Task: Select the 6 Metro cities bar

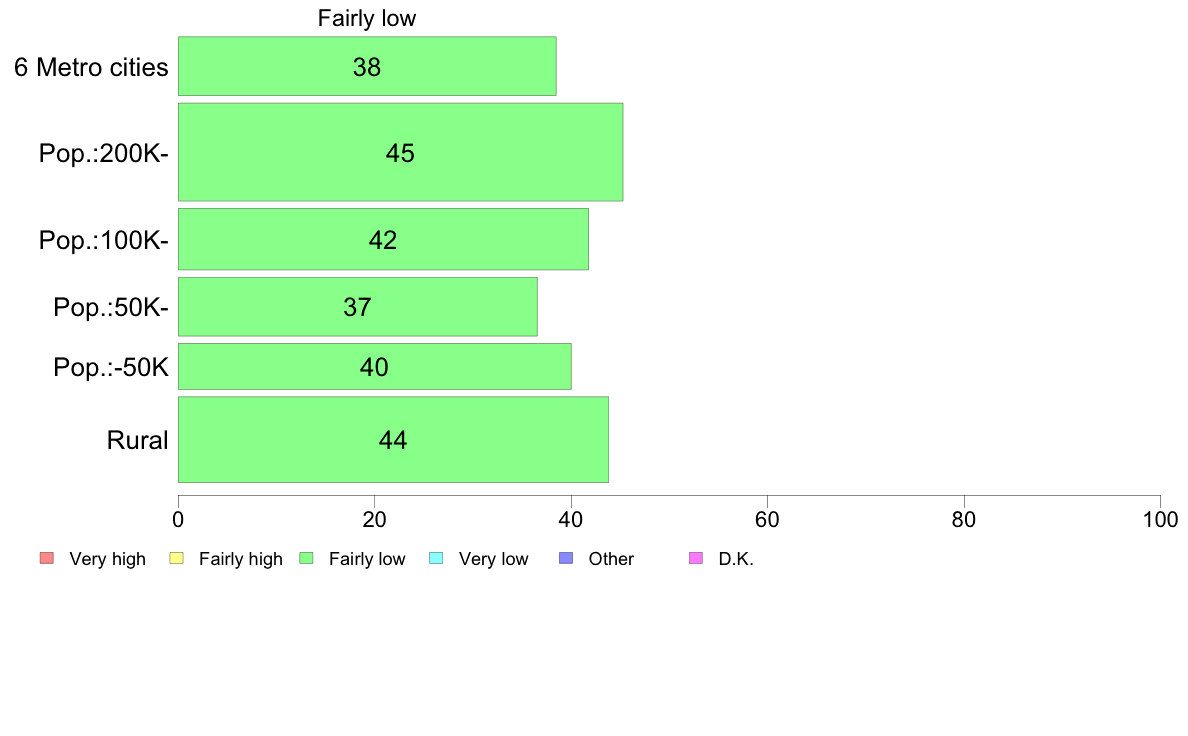Action: tap(367, 66)
